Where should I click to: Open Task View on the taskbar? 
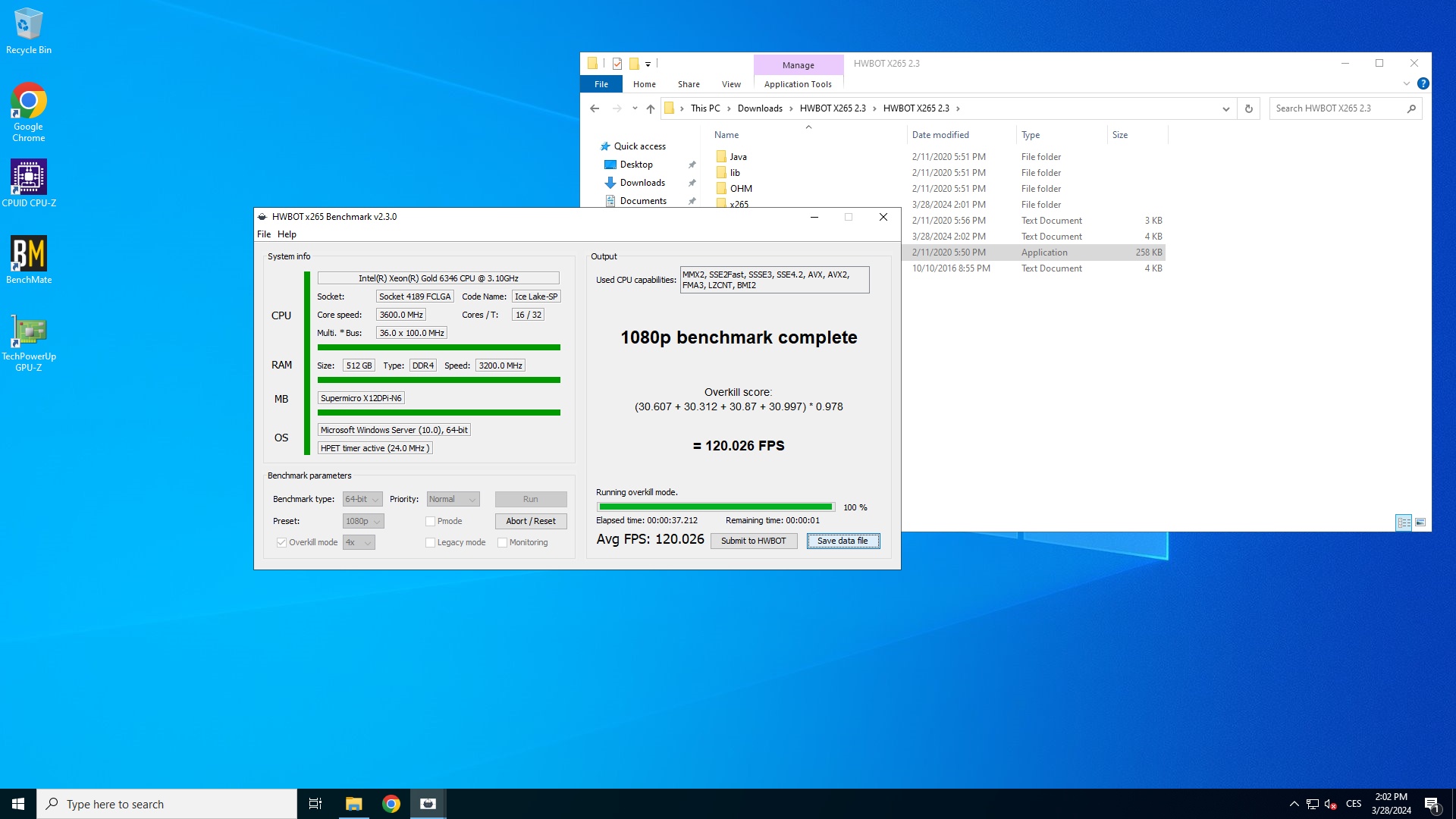click(315, 804)
